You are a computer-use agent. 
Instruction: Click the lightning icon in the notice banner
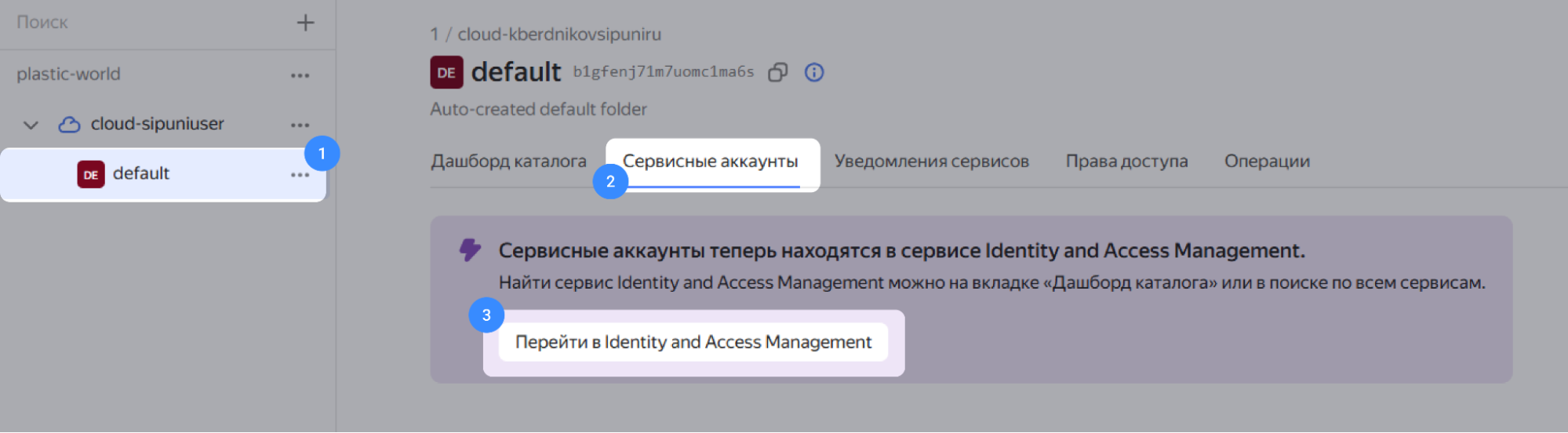(x=470, y=250)
